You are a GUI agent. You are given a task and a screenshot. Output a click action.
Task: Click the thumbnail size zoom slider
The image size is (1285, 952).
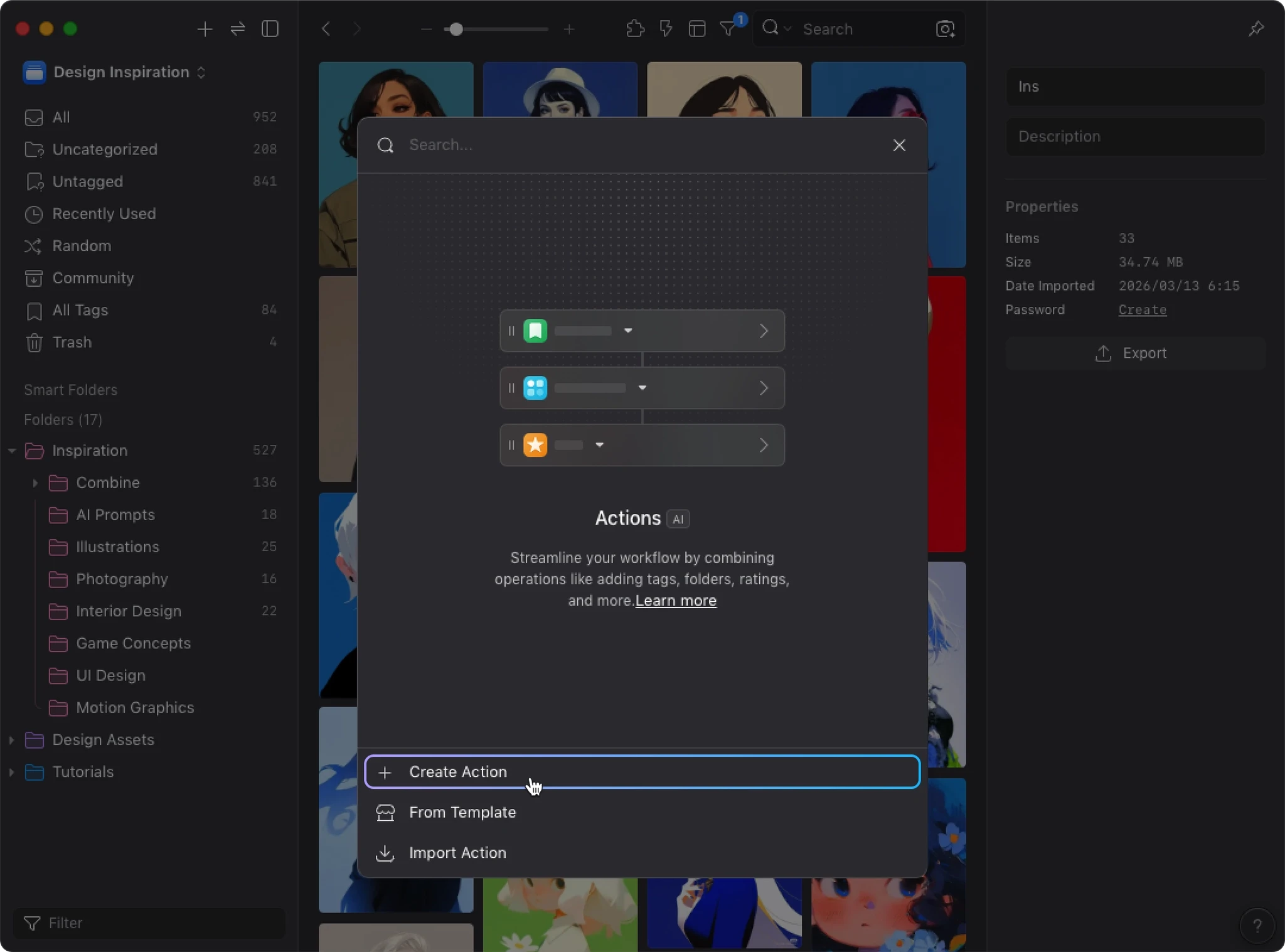(456, 29)
